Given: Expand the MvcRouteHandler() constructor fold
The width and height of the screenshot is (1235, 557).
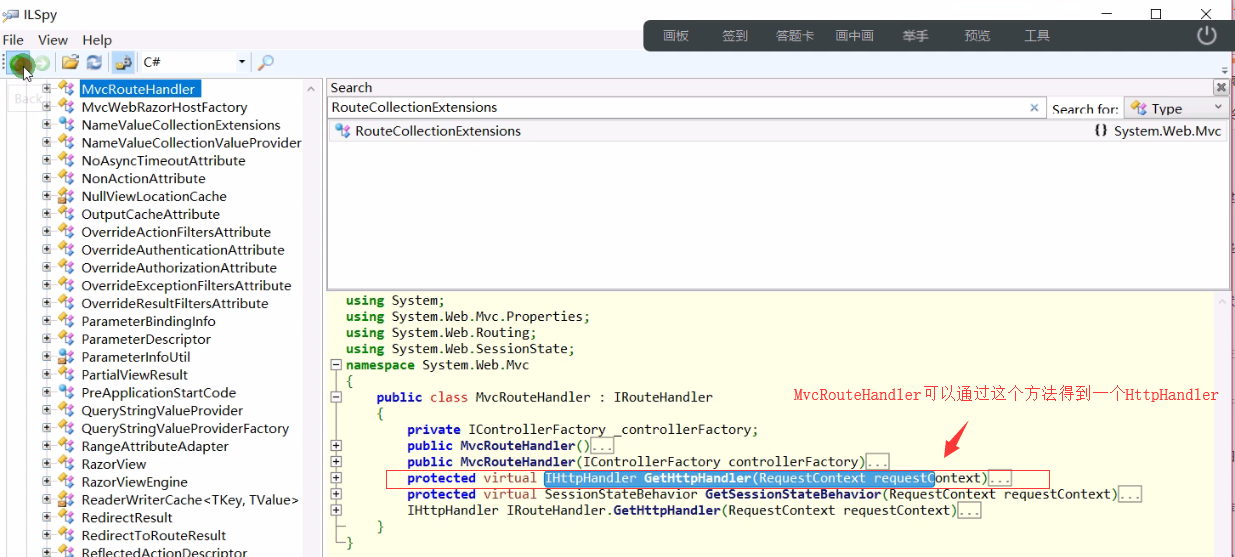Looking at the screenshot, I should (x=336, y=446).
